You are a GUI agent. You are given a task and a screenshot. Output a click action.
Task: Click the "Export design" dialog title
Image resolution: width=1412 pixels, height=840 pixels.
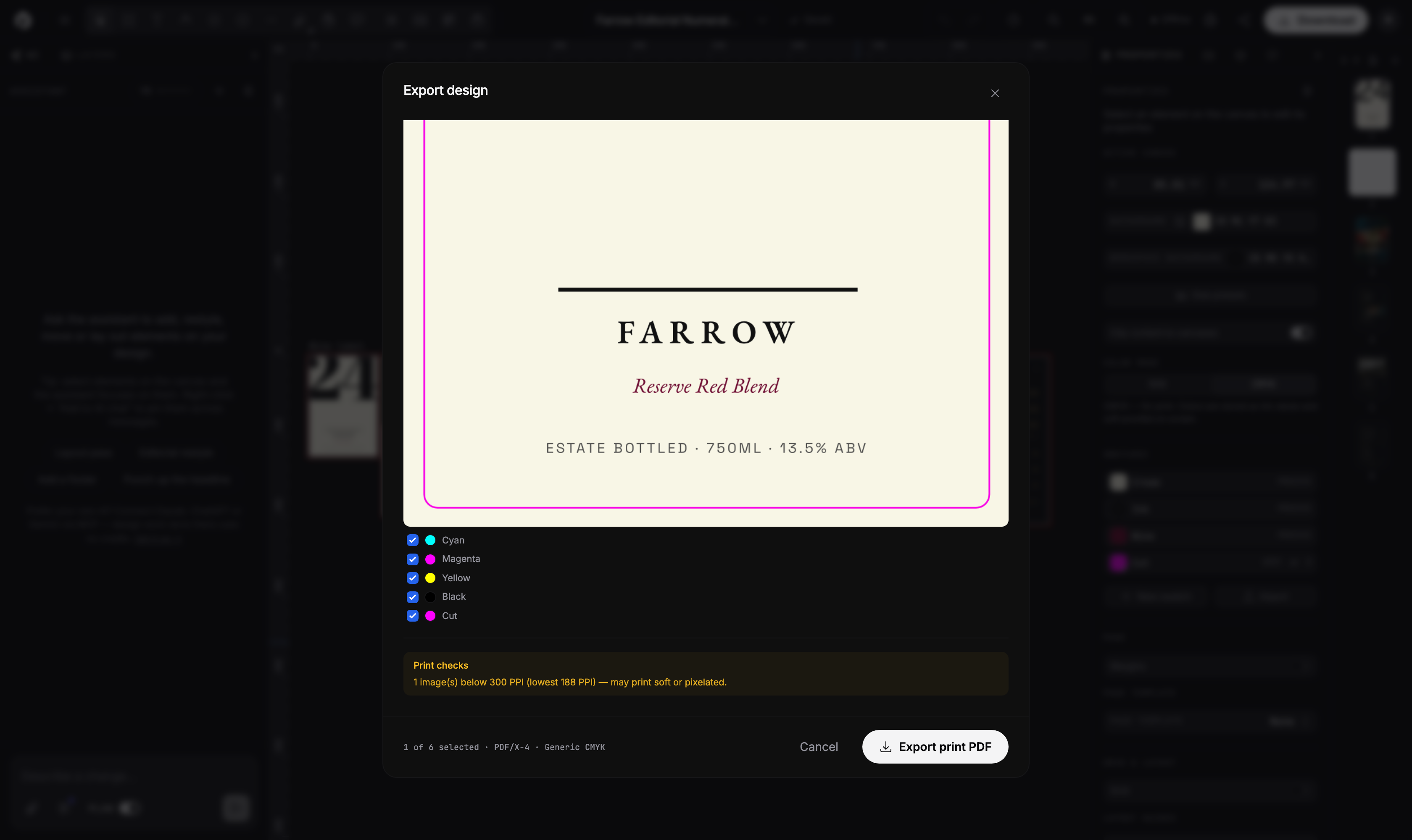pos(446,91)
